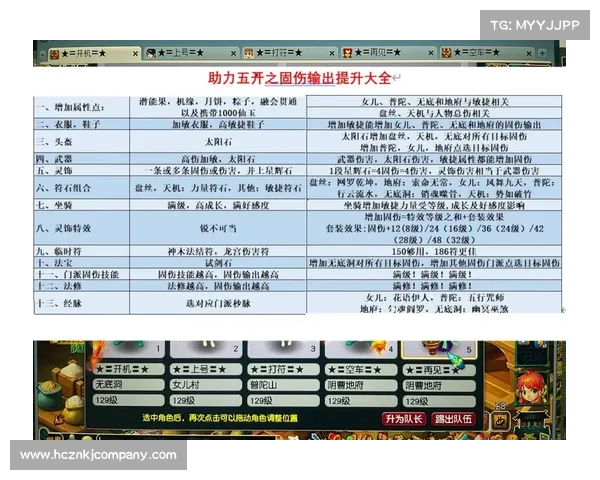Switch to the ★=再见=★ tab
Image resolution: width=600 pixels, height=480 pixels.
(x=388, y=53)
